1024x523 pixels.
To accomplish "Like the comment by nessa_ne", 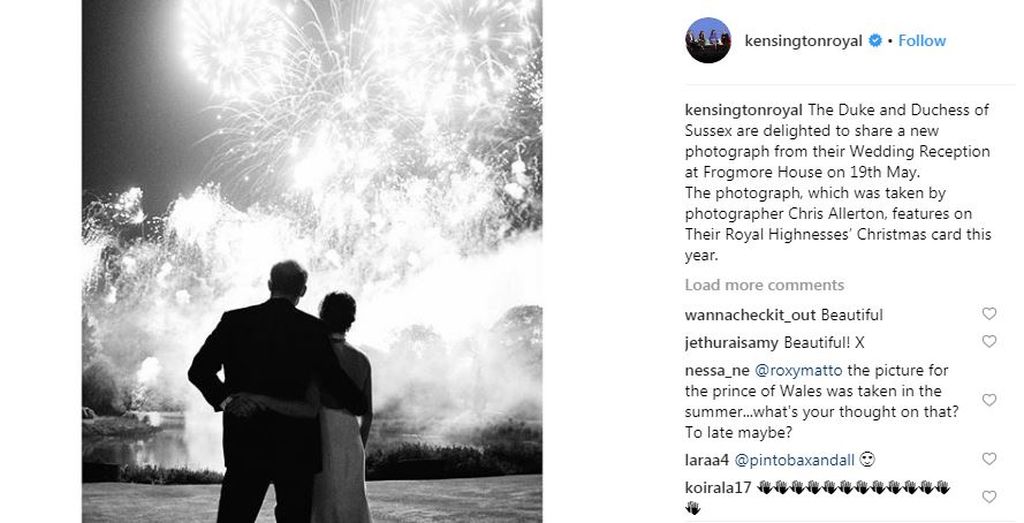I will [x=989, y=400].
